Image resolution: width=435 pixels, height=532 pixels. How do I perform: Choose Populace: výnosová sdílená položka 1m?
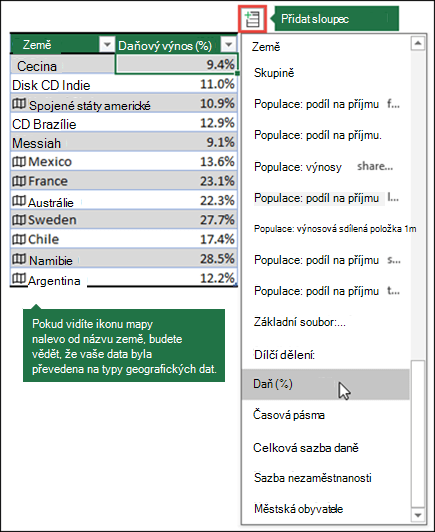point(335,229)
